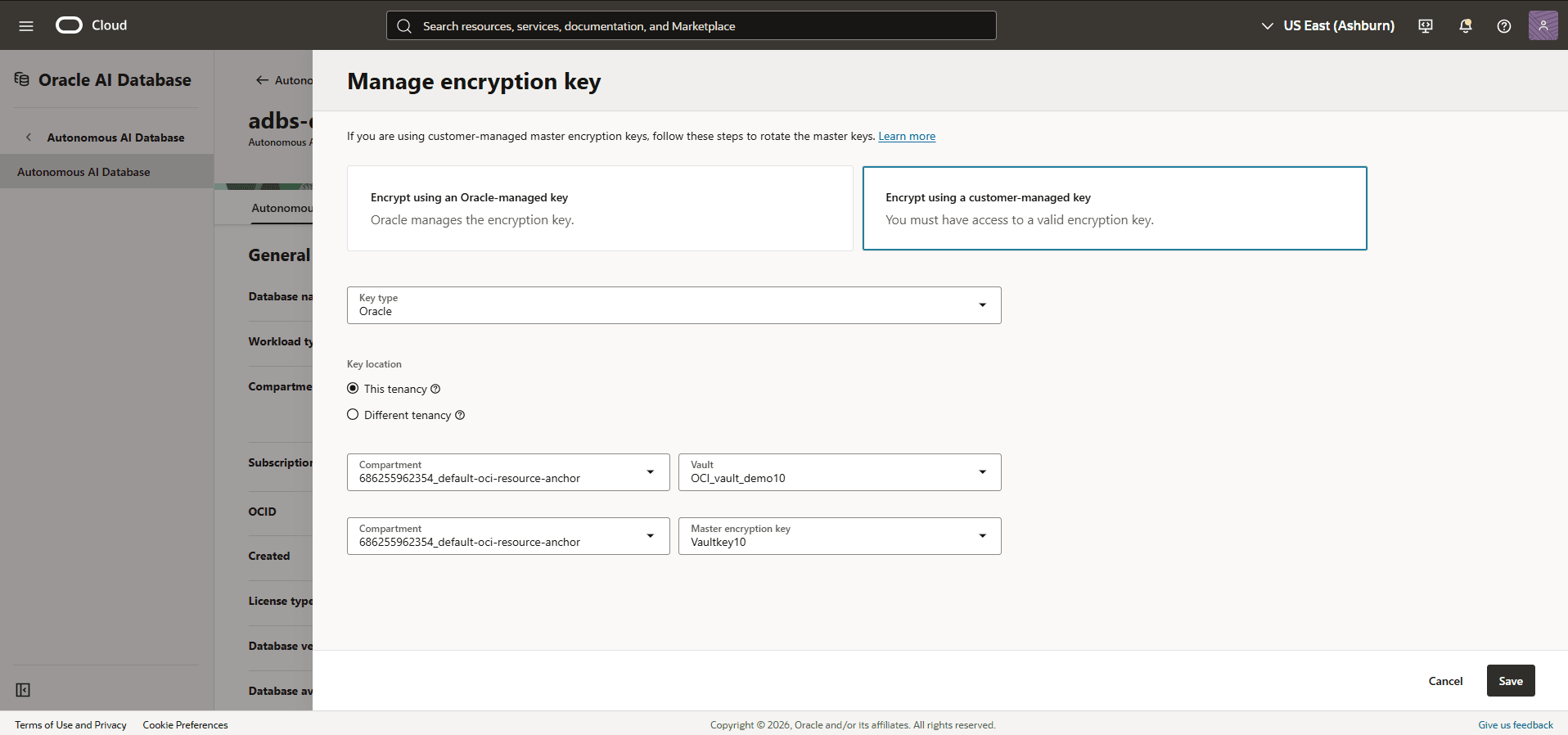Click the General section heading
The image size is (1568, 735).
[x=279, y=255]
